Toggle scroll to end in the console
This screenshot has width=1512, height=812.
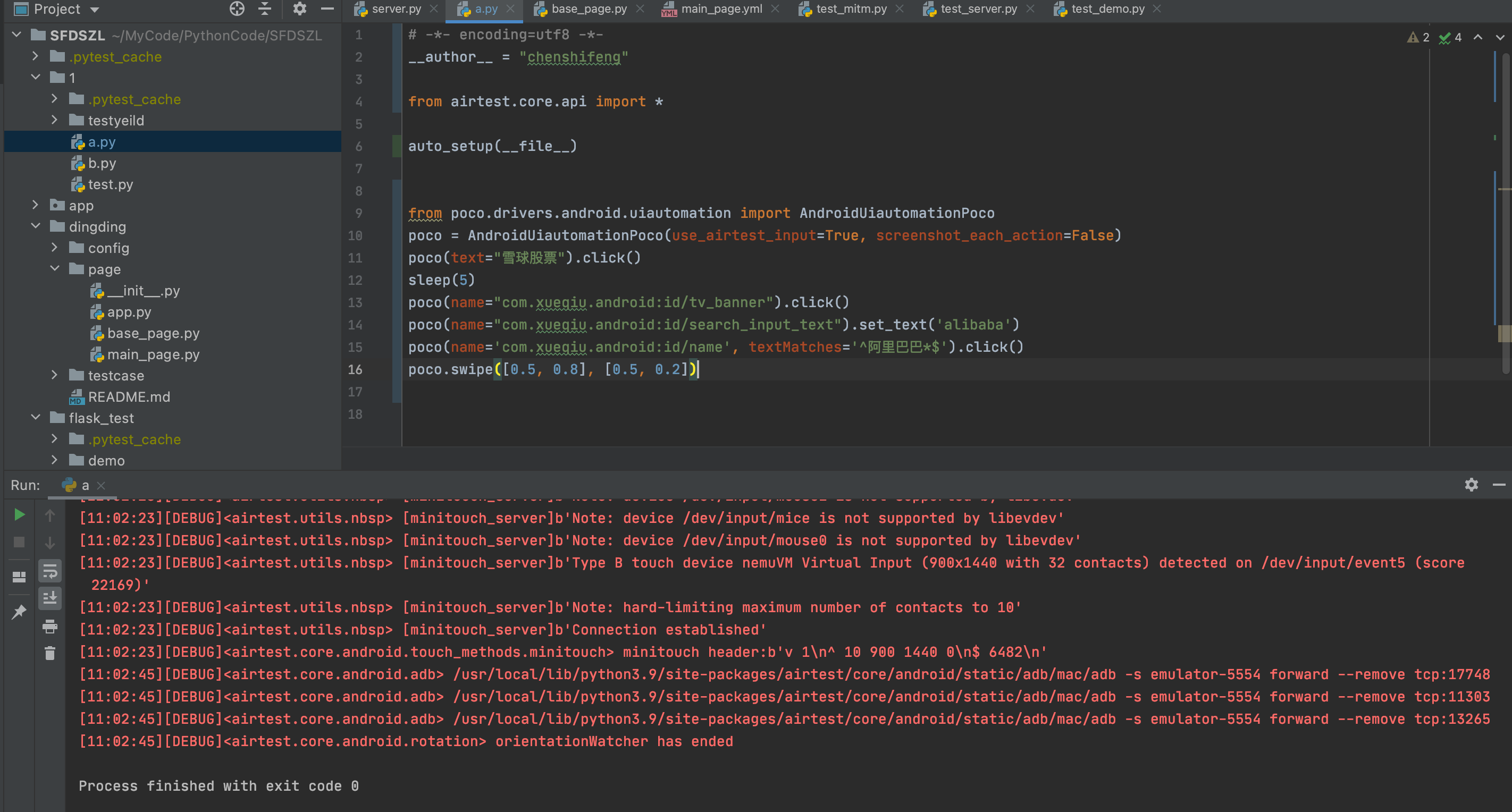(x=50, y=598)
